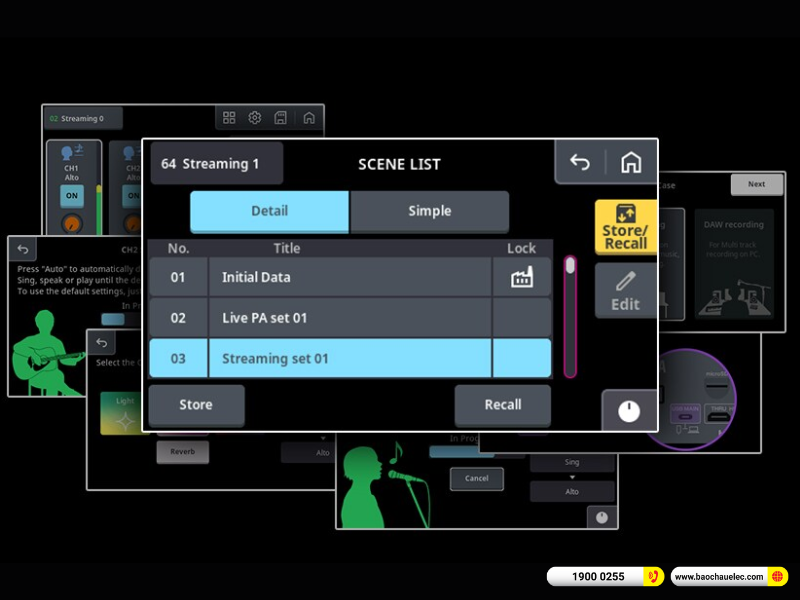Go back using the Scene List back arrow
This screenshot has width=800, height=600.
[x=580, y=163]
